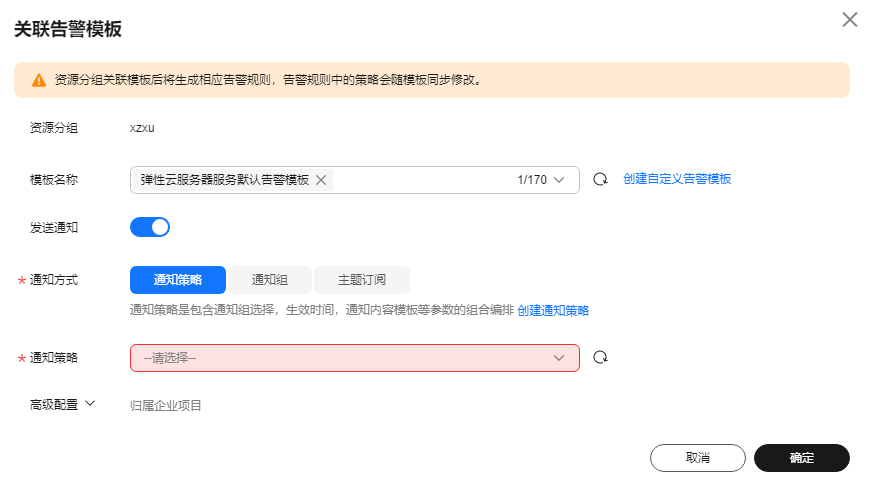The height and width of the screenshot is (489, 875).
Task: Click the 取消 button
Action: coord(698,458)
